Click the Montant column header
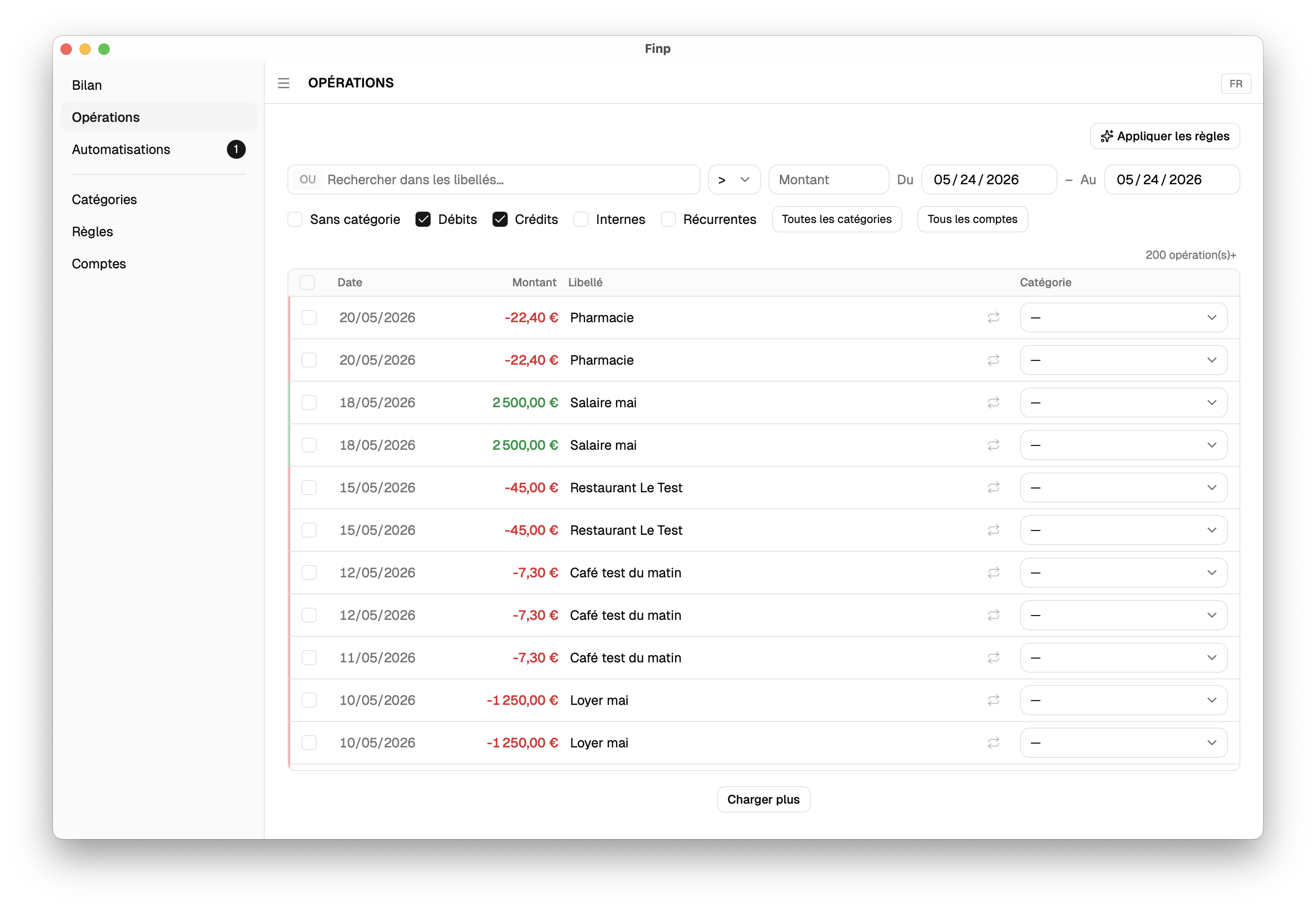The height and width of the screenshot is (909, 1316). 534,283
